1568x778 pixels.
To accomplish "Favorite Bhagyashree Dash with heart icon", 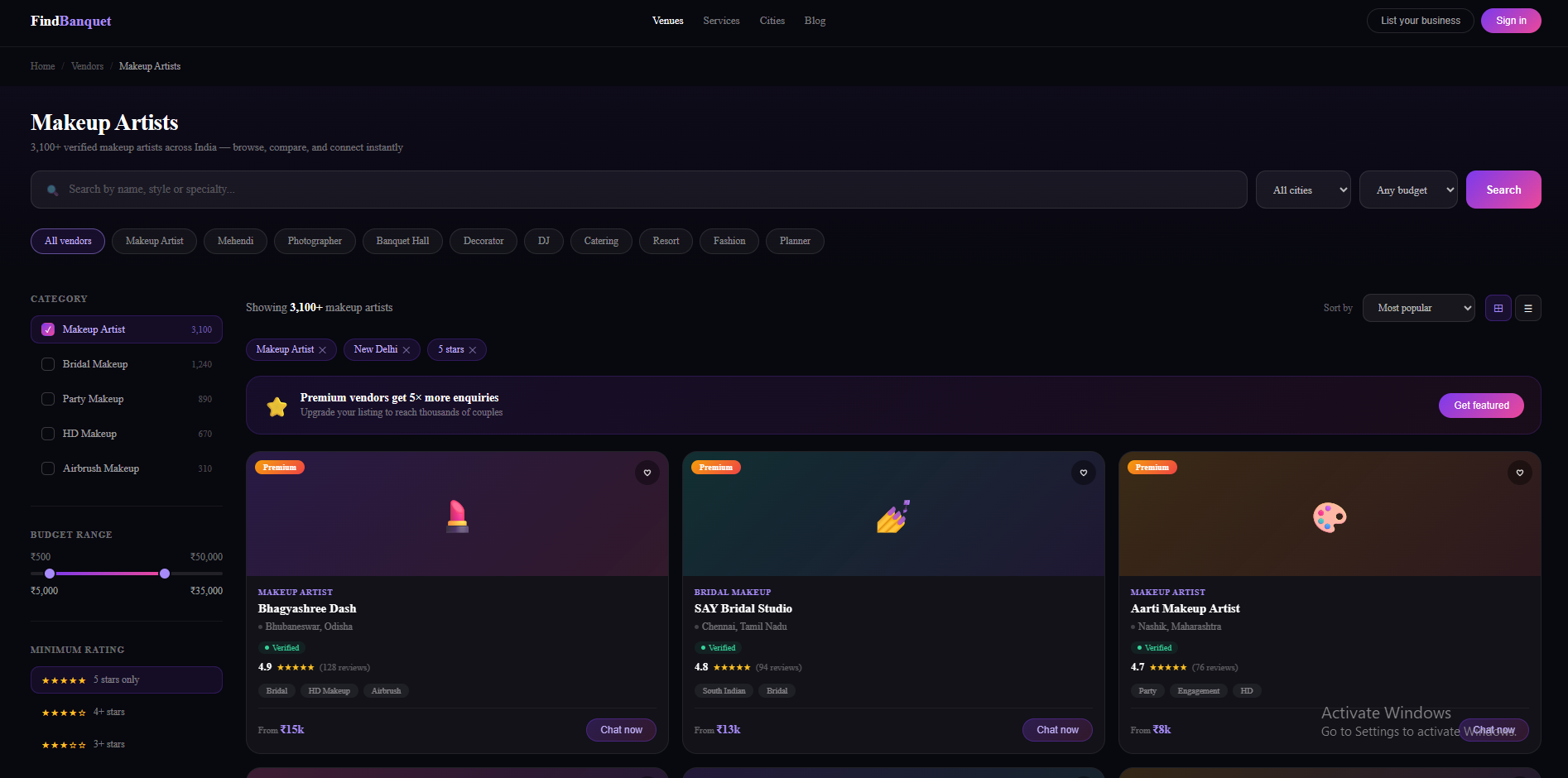I will (x=647, y=473).
